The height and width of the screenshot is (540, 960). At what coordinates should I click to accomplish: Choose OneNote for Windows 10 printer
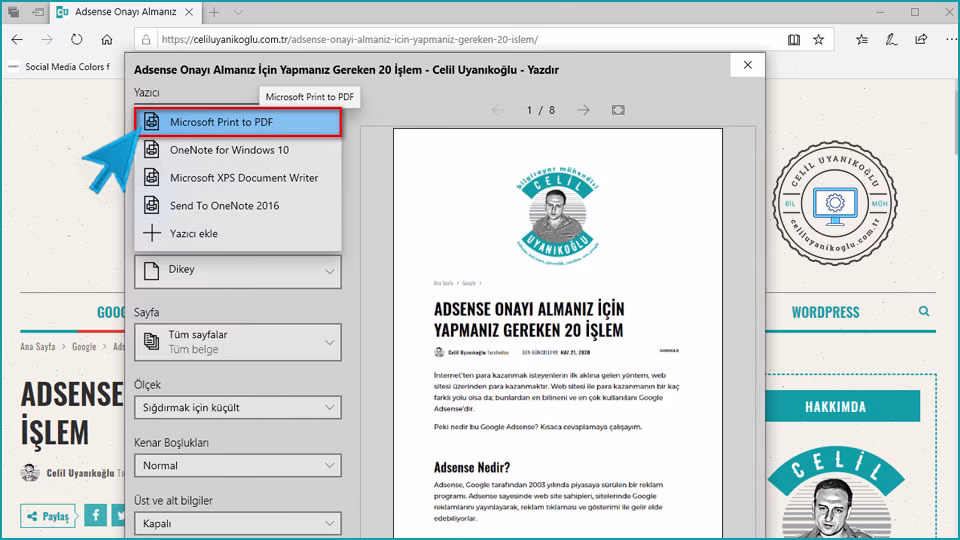click(x=238, y=150)
